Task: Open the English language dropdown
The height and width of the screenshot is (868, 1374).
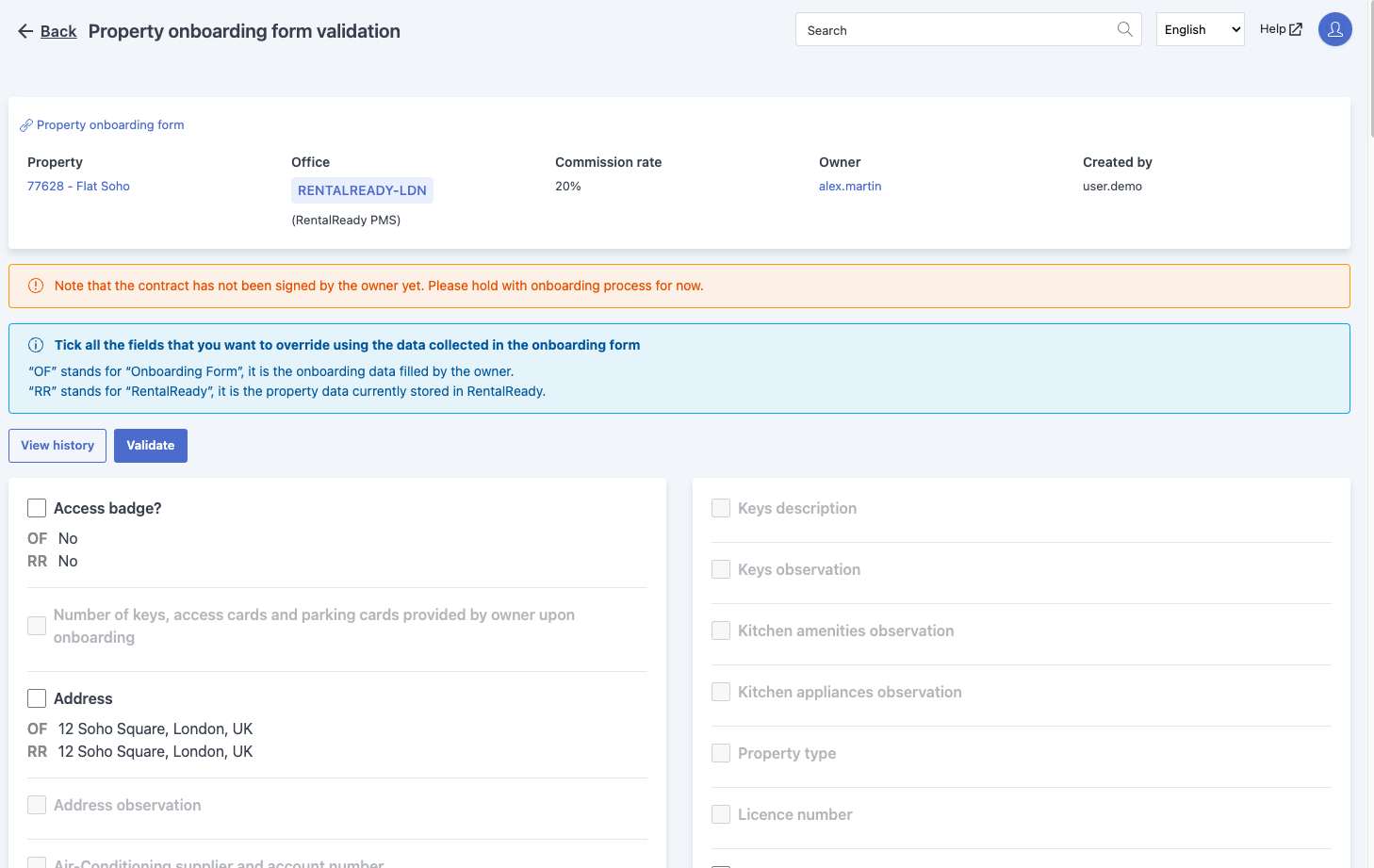Action: click(1200, 29)
